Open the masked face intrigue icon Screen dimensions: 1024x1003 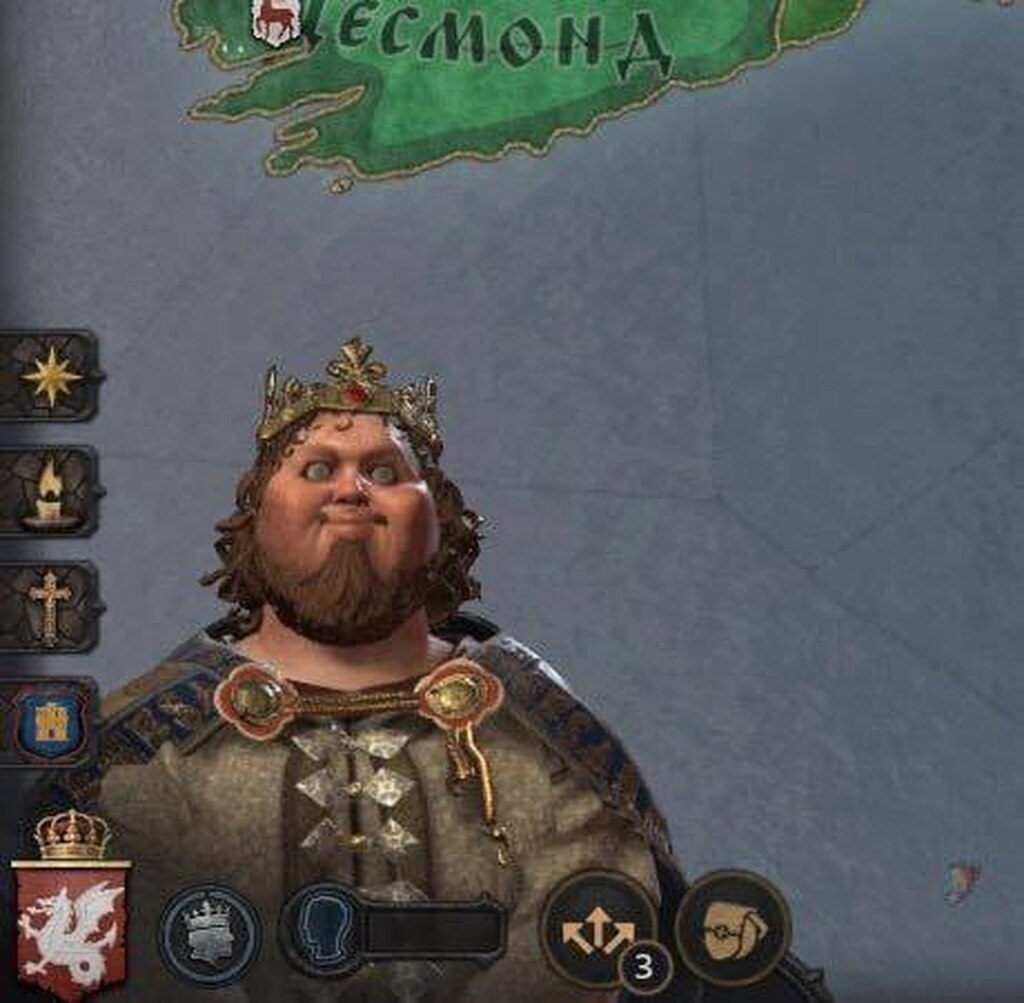click(733, 927)
